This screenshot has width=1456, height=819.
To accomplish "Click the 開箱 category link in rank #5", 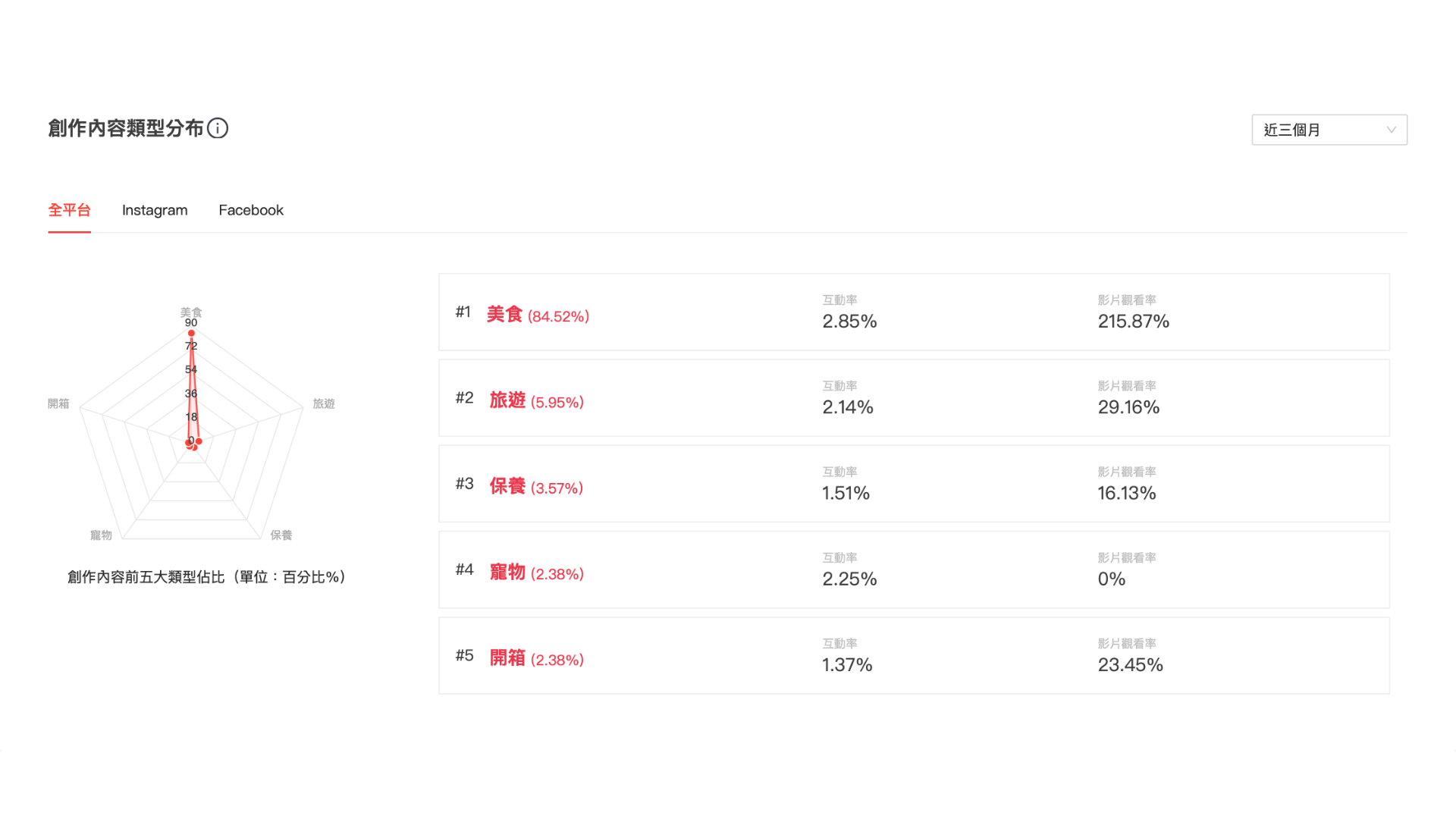I will point(507,657).
